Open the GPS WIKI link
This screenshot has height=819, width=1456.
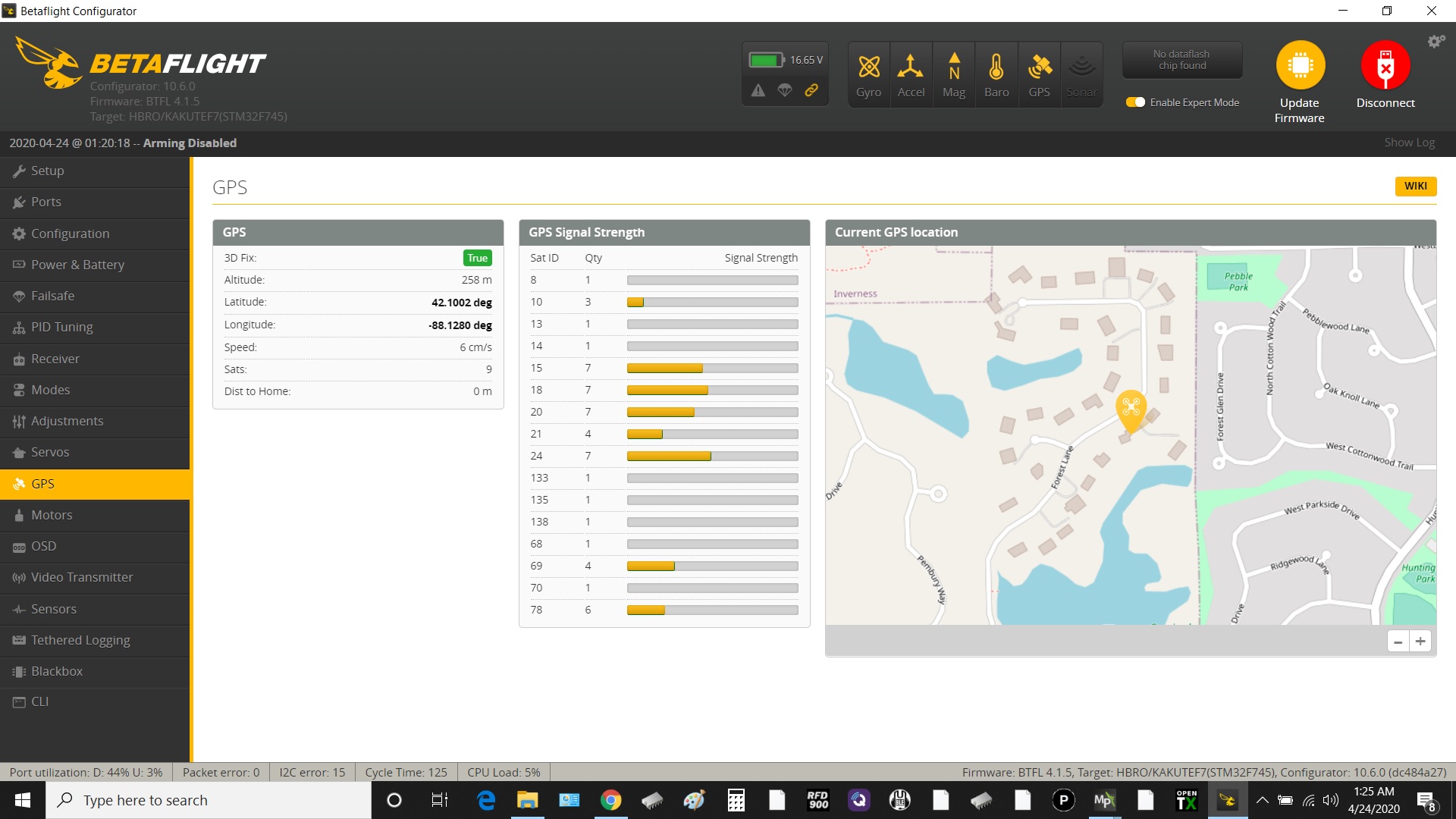[x=1415, y=187]
